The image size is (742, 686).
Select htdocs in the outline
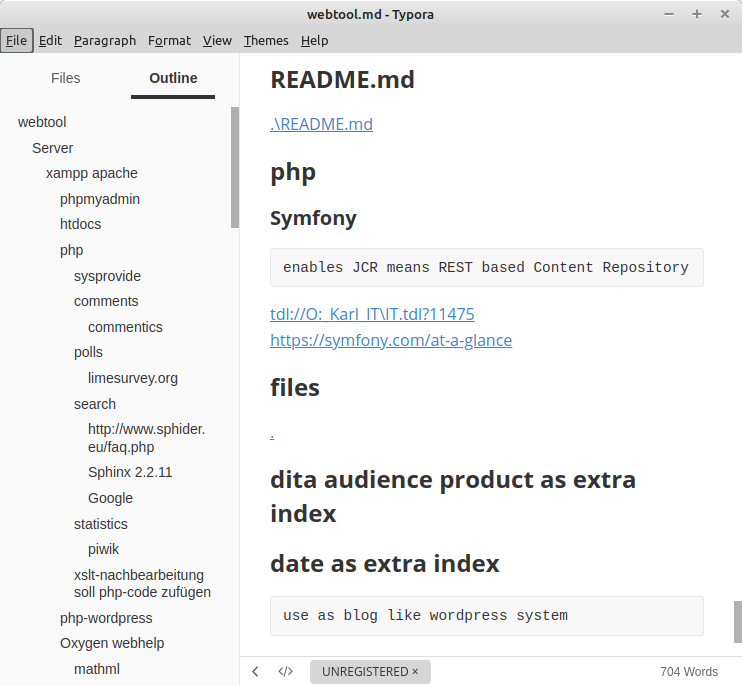80,224
